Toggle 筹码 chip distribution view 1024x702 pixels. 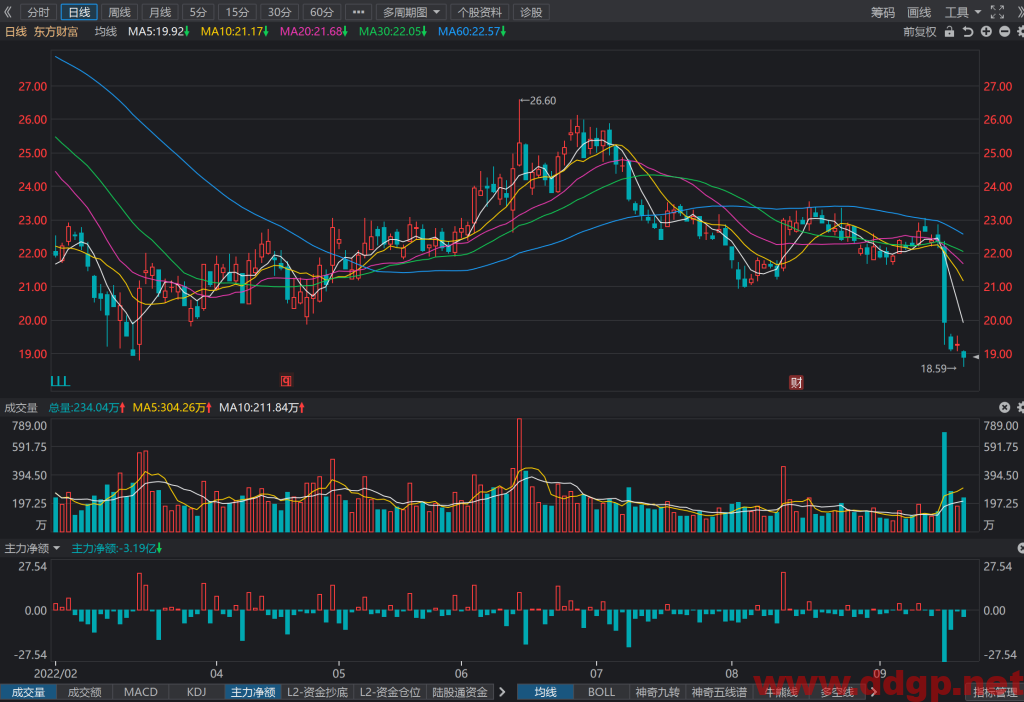pyautogui.click(x=883, y=12)
